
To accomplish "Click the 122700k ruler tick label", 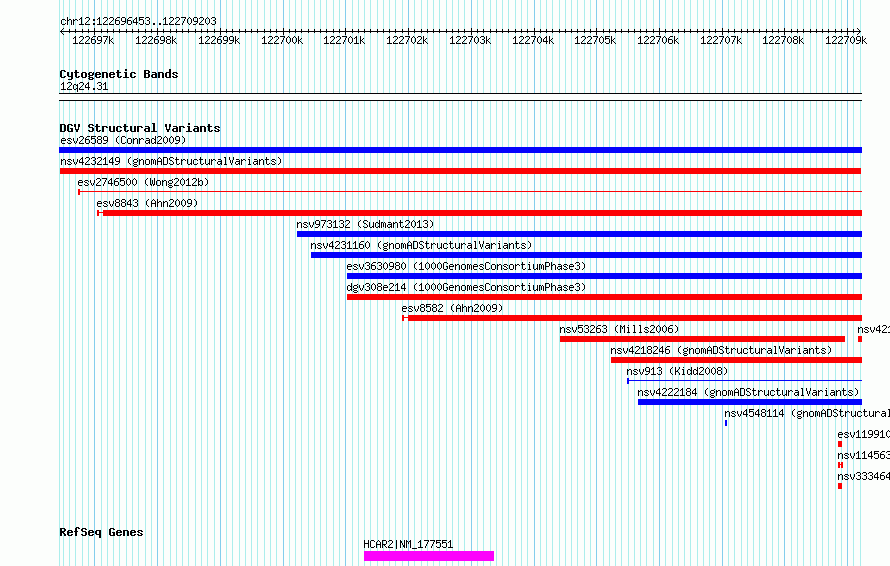I will [x=282, y=40].
